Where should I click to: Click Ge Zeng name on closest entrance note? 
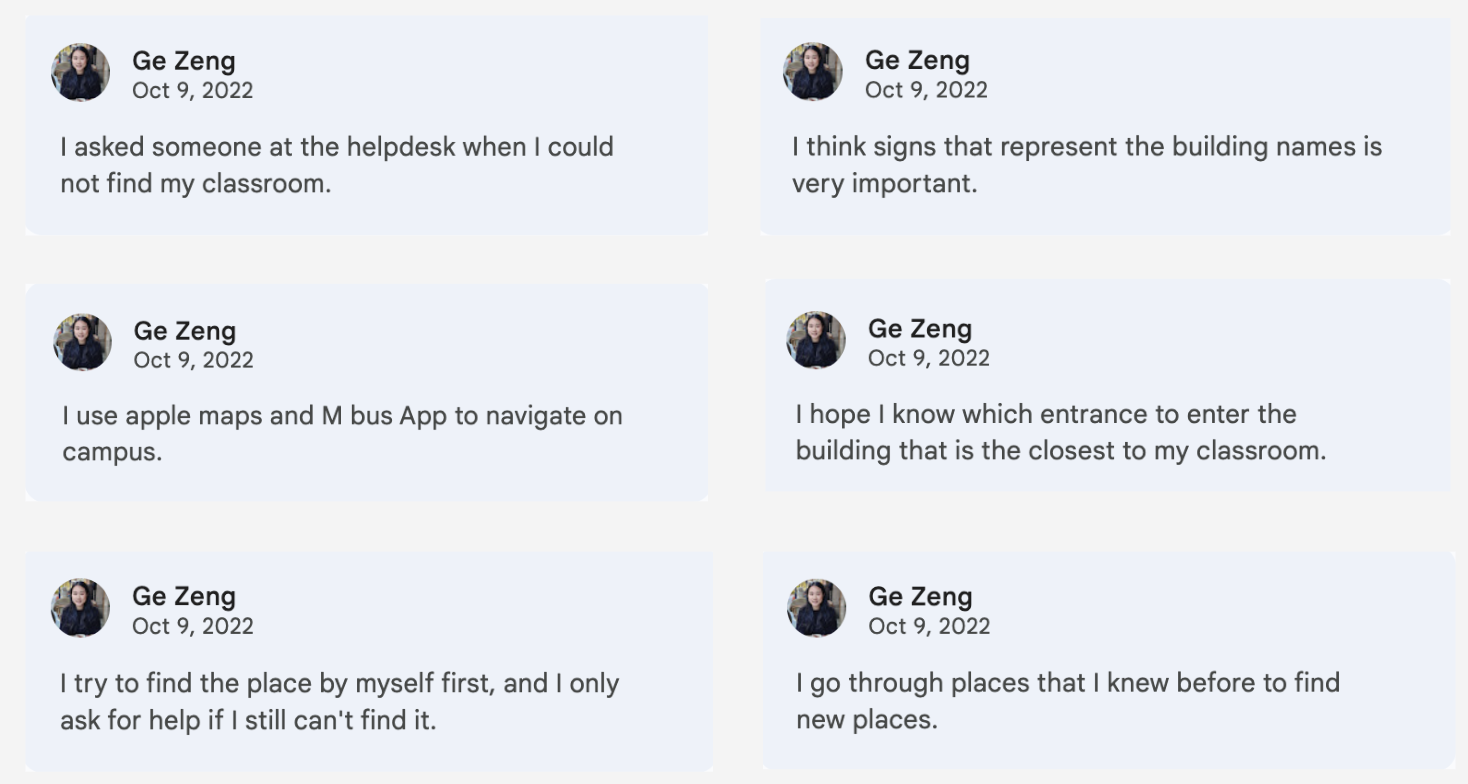click(x=920, y=329)
